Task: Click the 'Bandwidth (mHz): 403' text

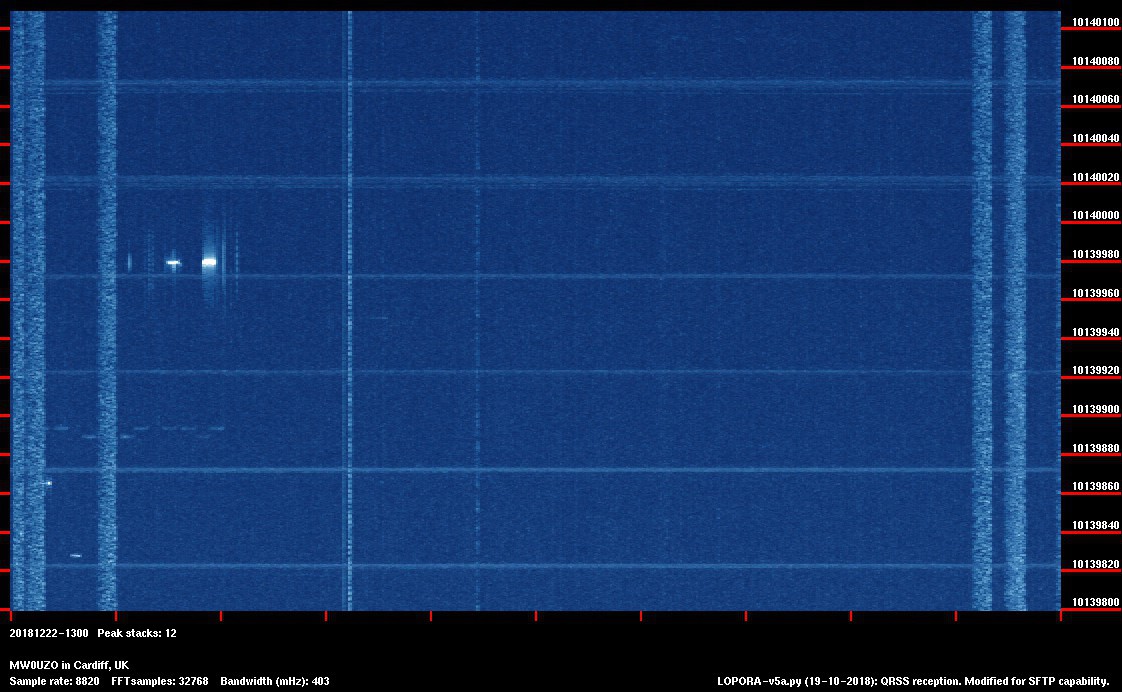Action: pyautogui.click(x=275, y=681)
